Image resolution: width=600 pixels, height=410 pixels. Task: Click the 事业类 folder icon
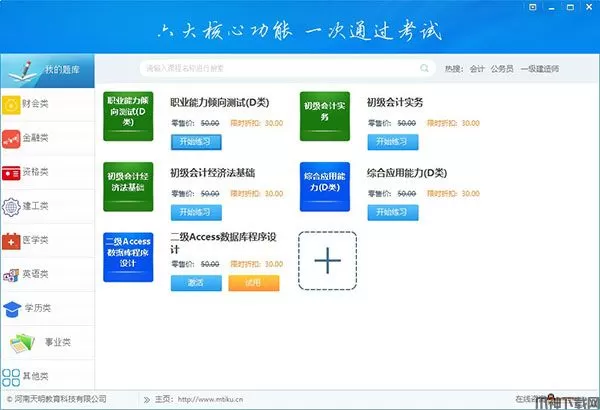point(22,343)
